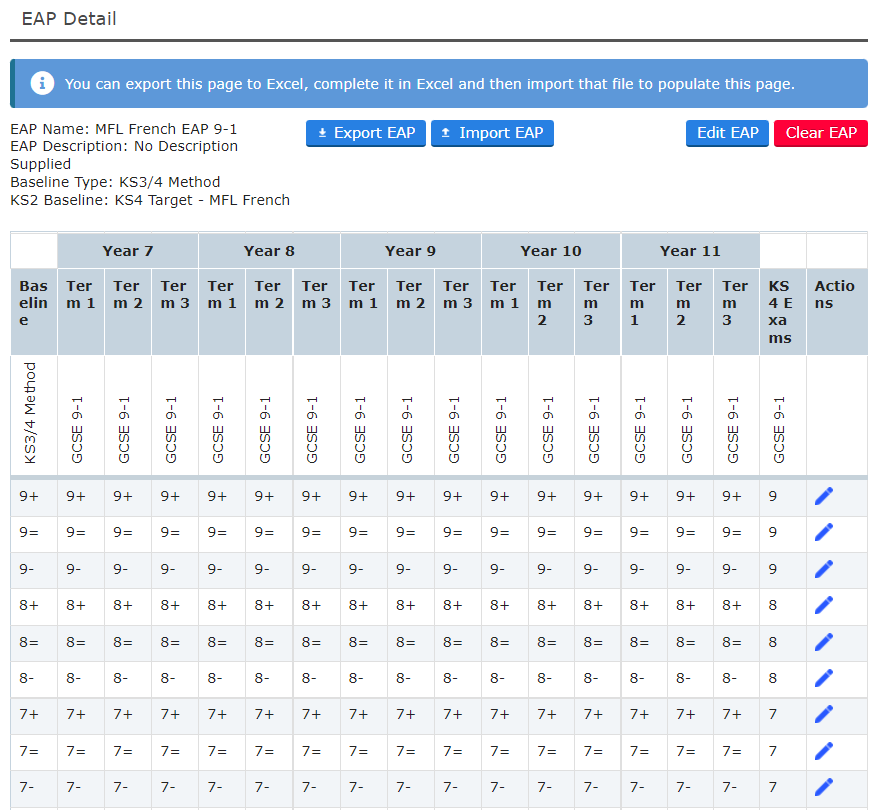The height and width of the screenshot is (810, 878).
Task: Click the KS4 Exams cell in 8+ row
Action: (773, 605)
